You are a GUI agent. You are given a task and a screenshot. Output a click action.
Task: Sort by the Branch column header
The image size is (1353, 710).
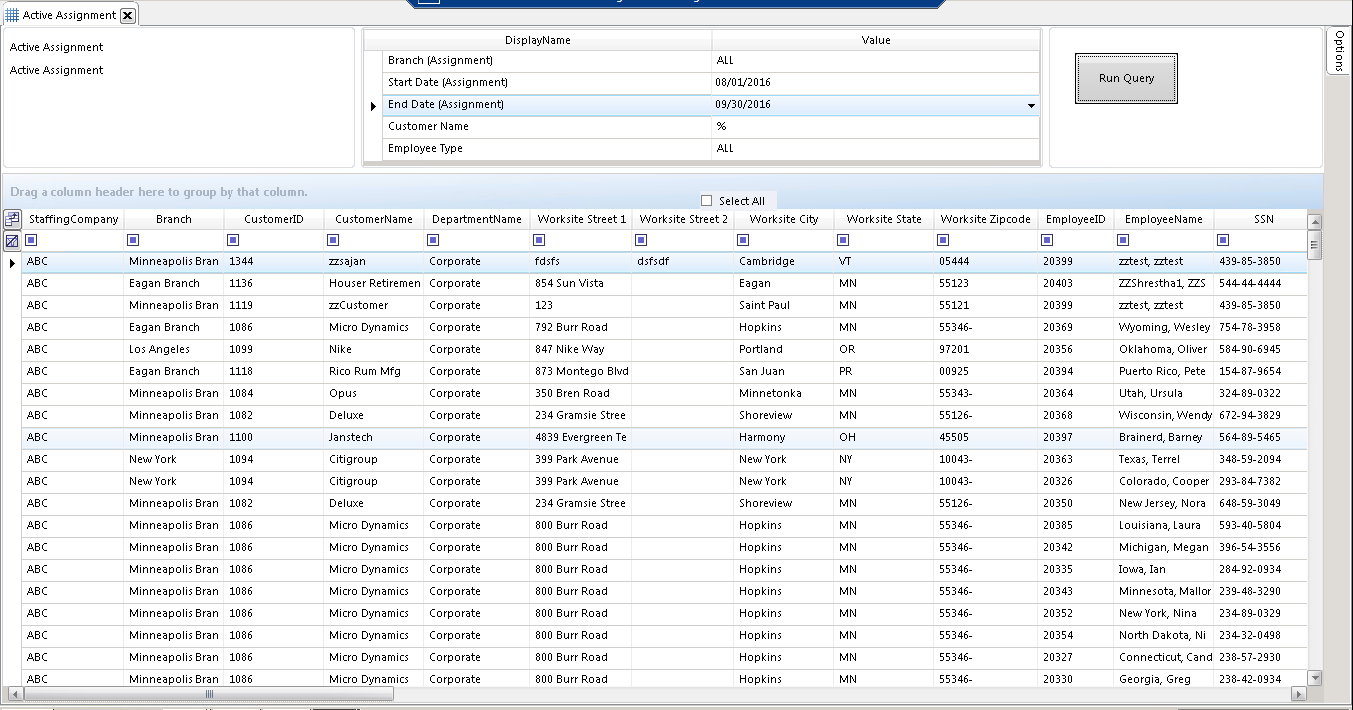[x=174, y=219]
